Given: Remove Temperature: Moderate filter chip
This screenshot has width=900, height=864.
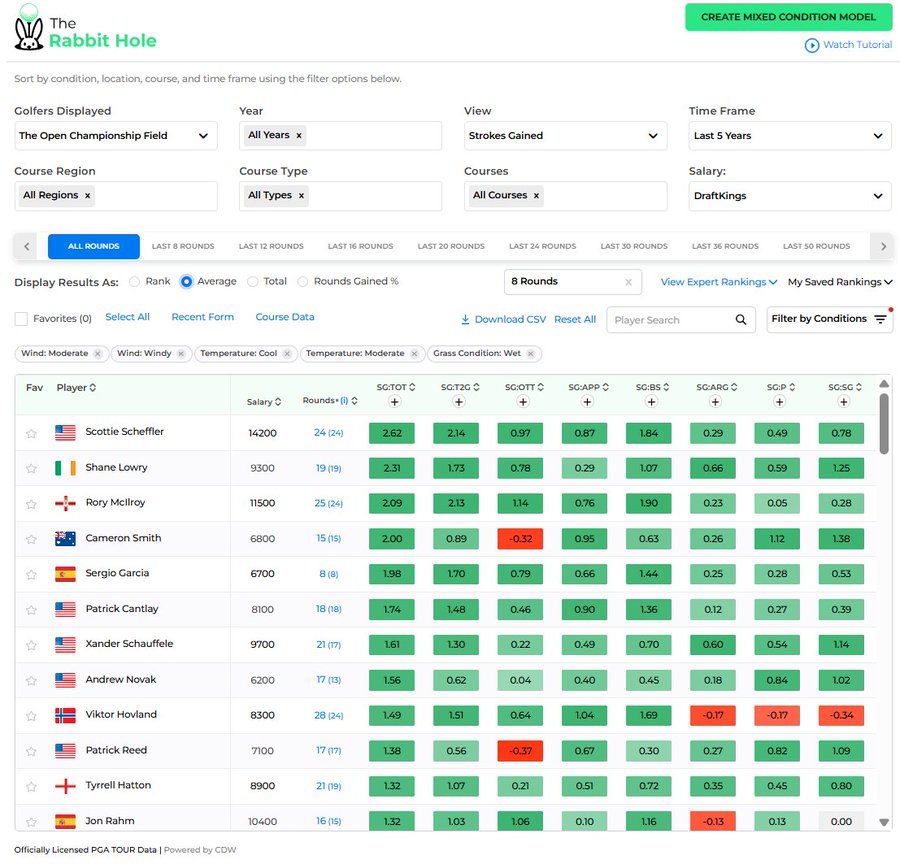Looking at the screenshot, I should pos(414,354).
